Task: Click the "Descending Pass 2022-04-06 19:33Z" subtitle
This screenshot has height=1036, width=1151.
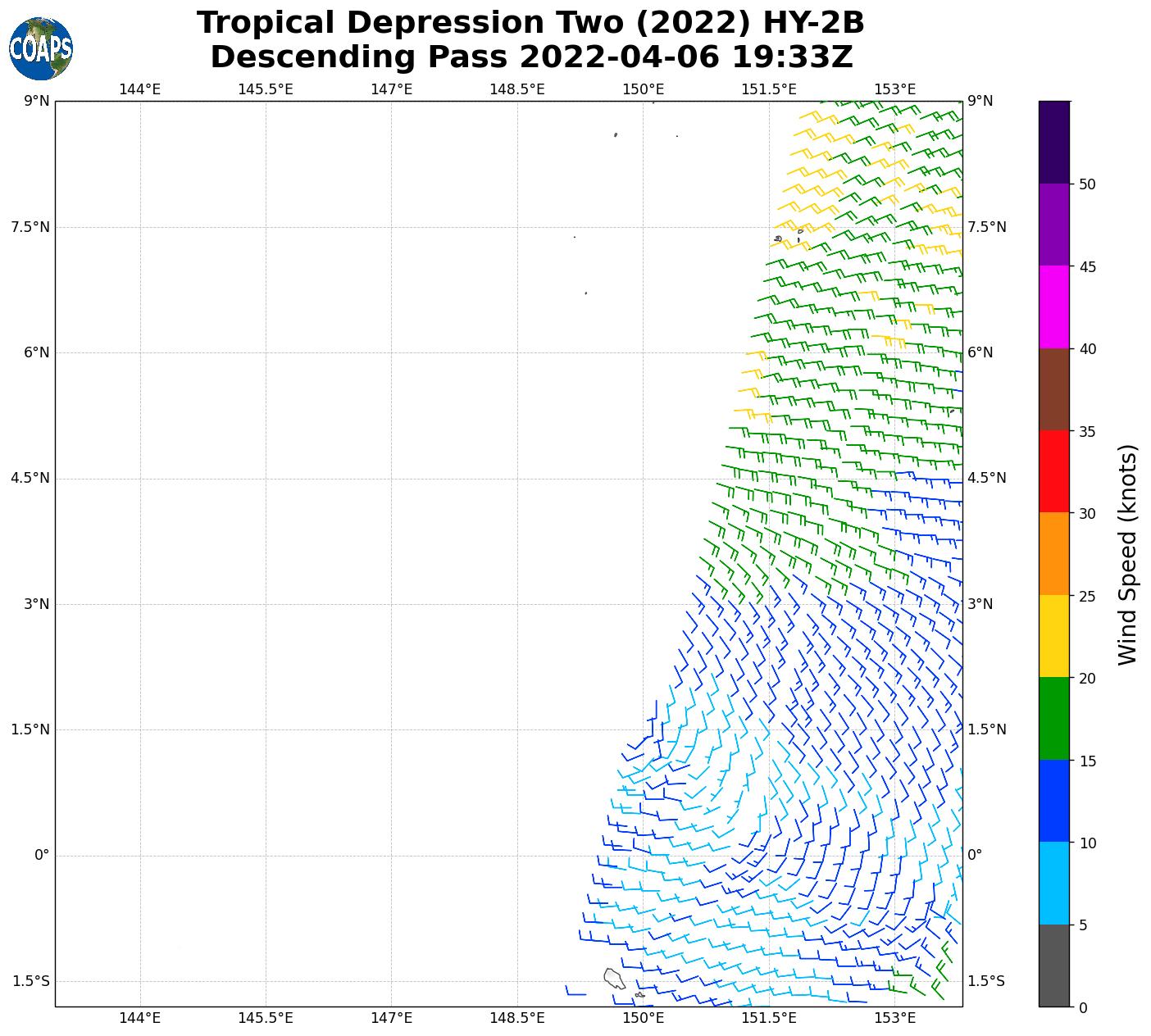Action: 531,57
